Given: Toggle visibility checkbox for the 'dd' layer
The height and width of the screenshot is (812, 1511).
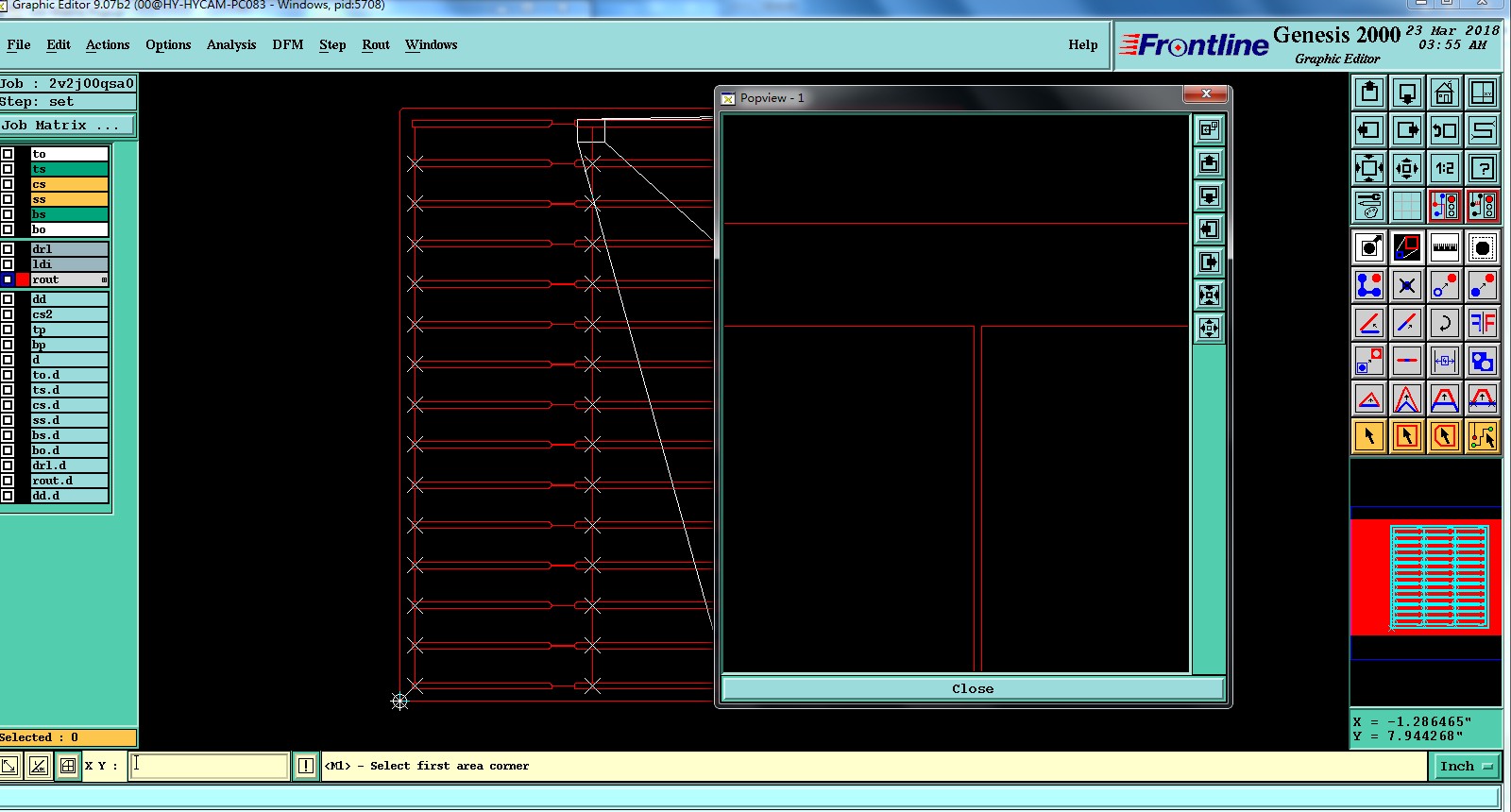Looking at the screenshot, I should tap(8, 299).
